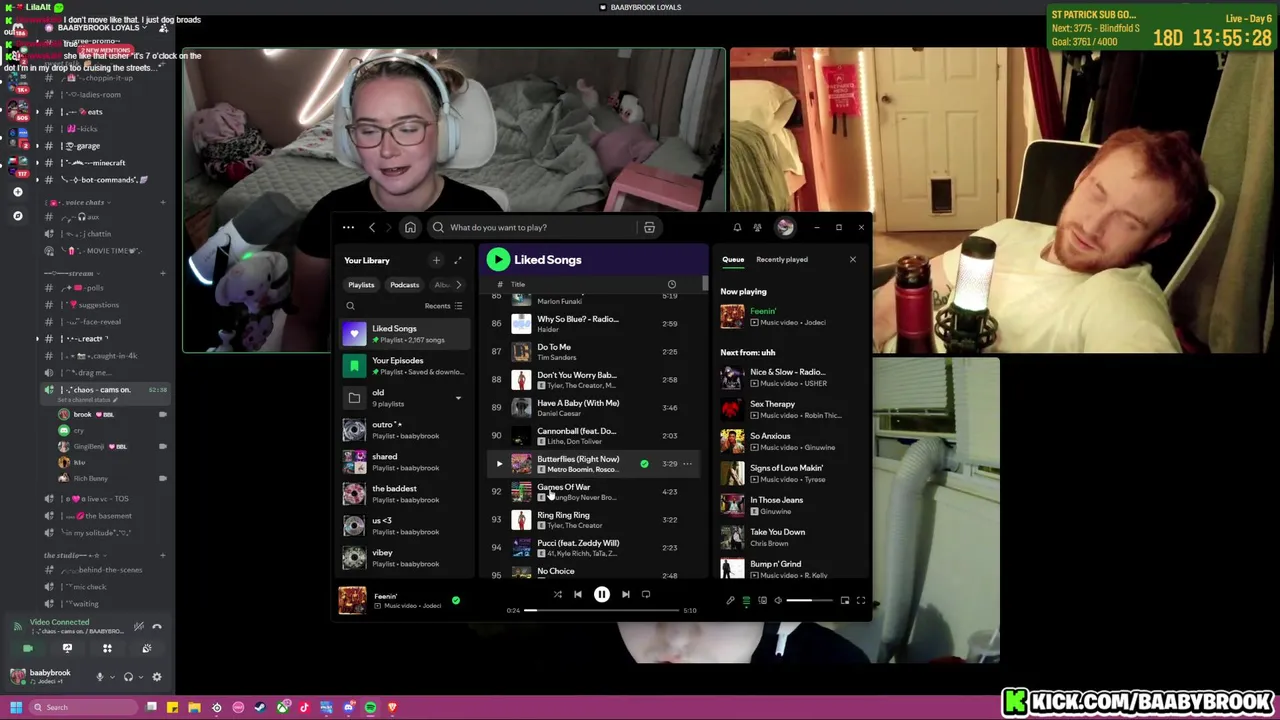Open Discord activities button
Image resolution: width=1280 pixels, height=720 pixels.
pos(107,648)
